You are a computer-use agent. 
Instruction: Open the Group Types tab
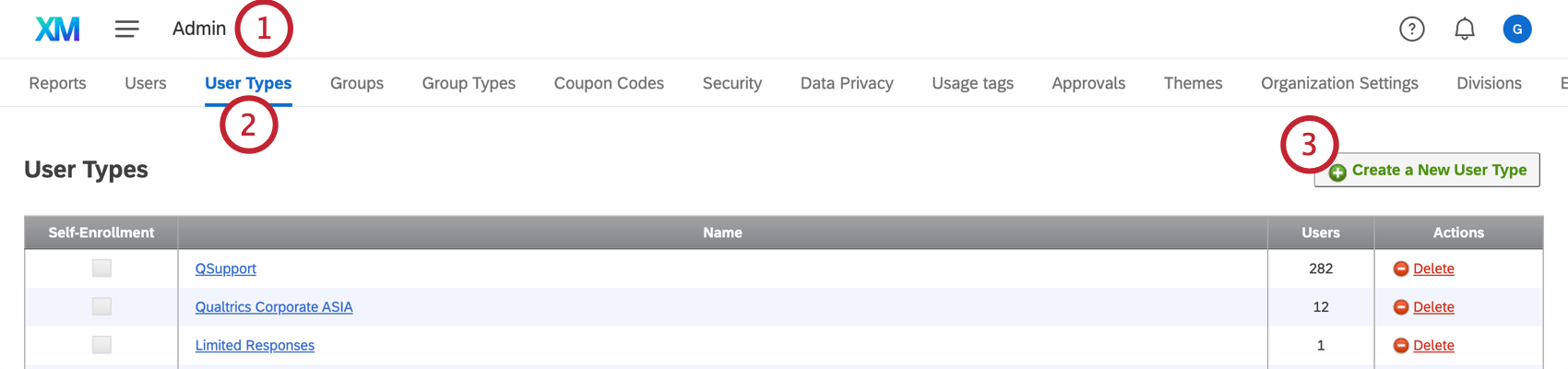click(x=469, y=83)
